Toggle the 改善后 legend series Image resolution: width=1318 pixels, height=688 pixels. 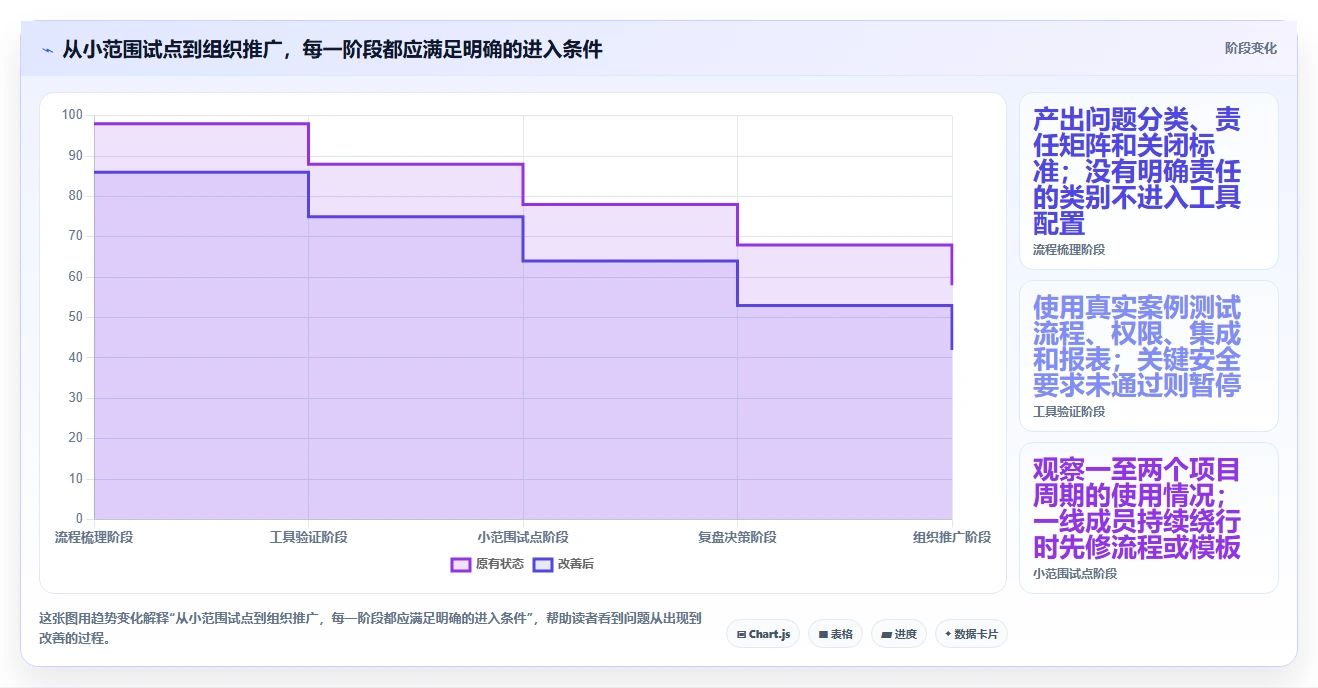[x=563, y=564]
